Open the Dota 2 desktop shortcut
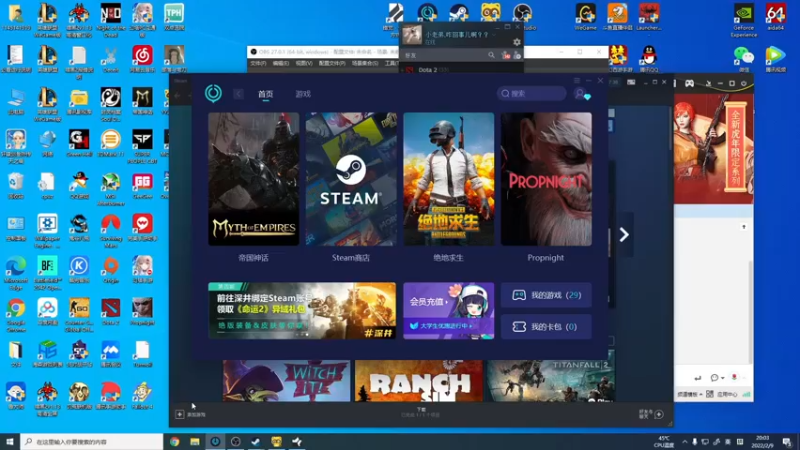This screenshot has width=800, height=450. 111,312
